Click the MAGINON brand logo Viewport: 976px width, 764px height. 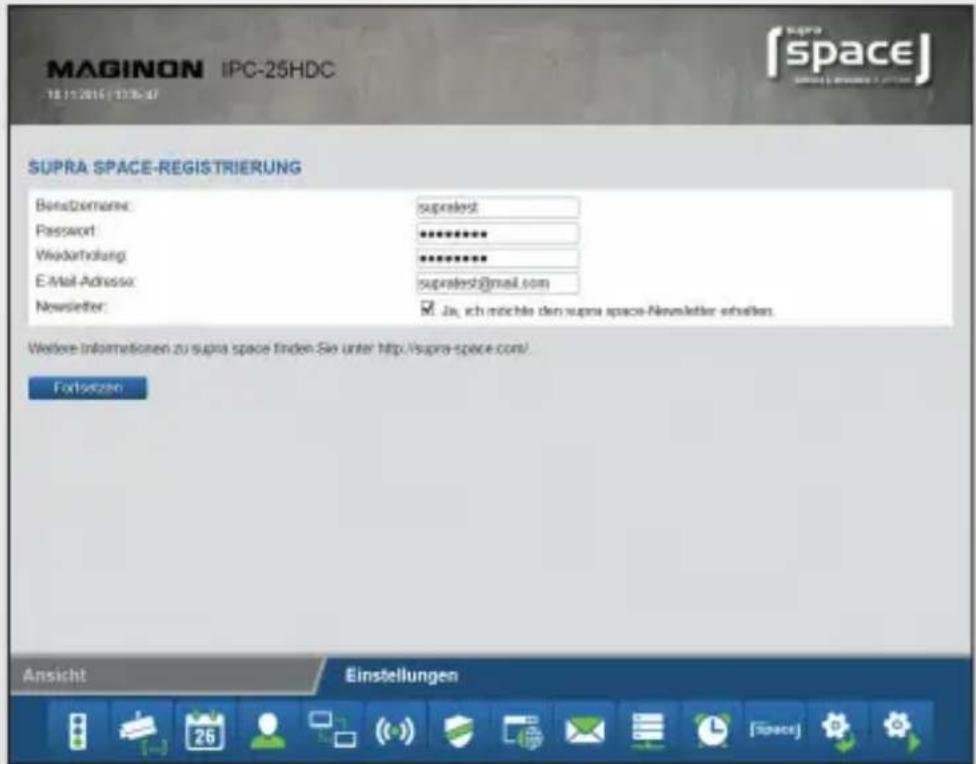[125, 69]
